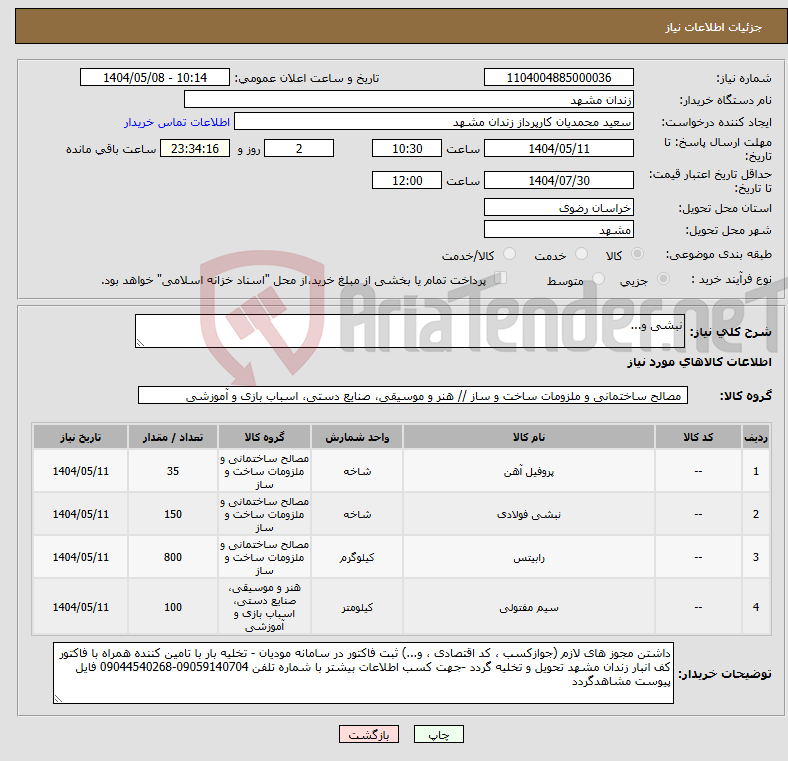Select the کالا/خدمت radio button
The height and width of the screenshot is (761, 788).
coord(509,254)
